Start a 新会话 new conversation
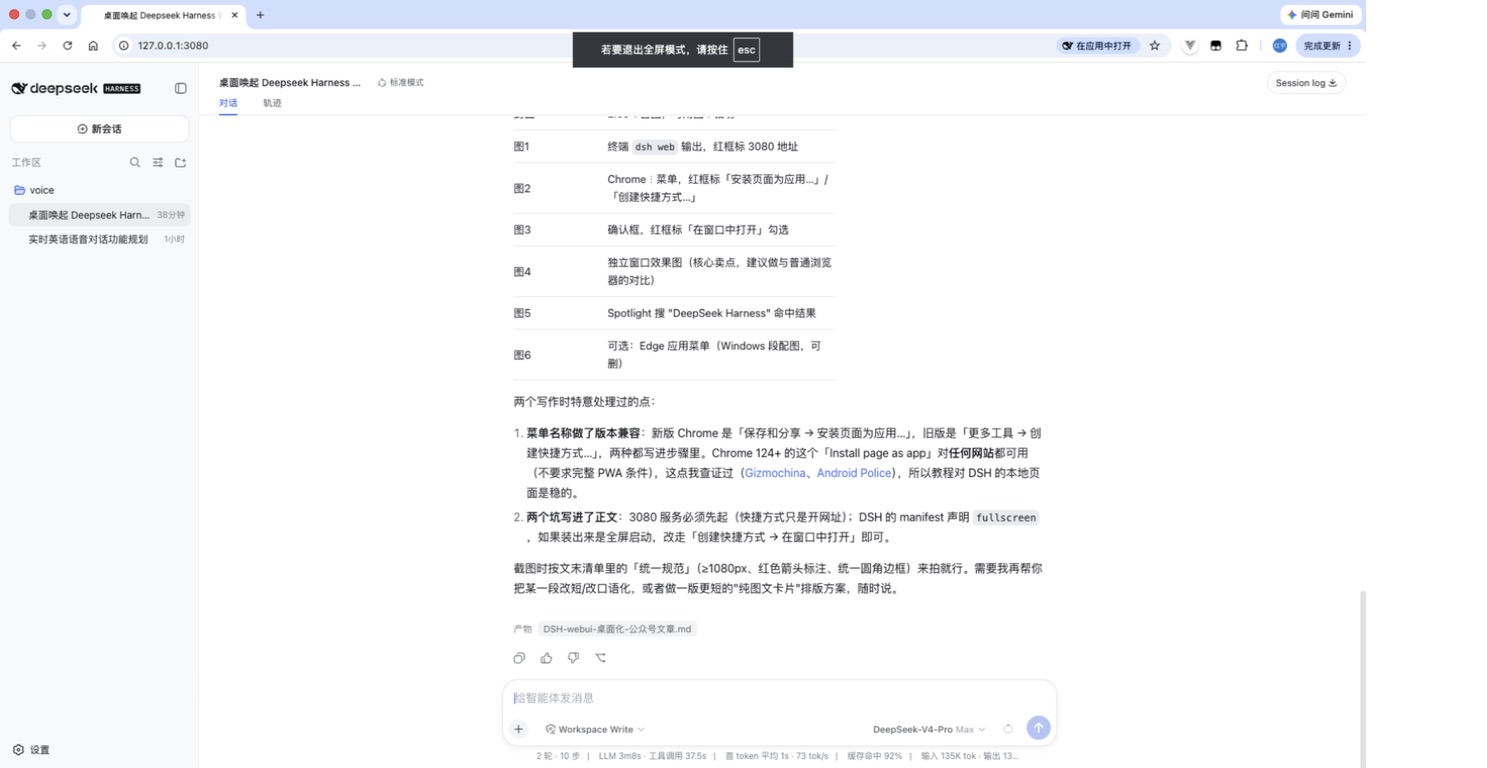 point(99,129)
